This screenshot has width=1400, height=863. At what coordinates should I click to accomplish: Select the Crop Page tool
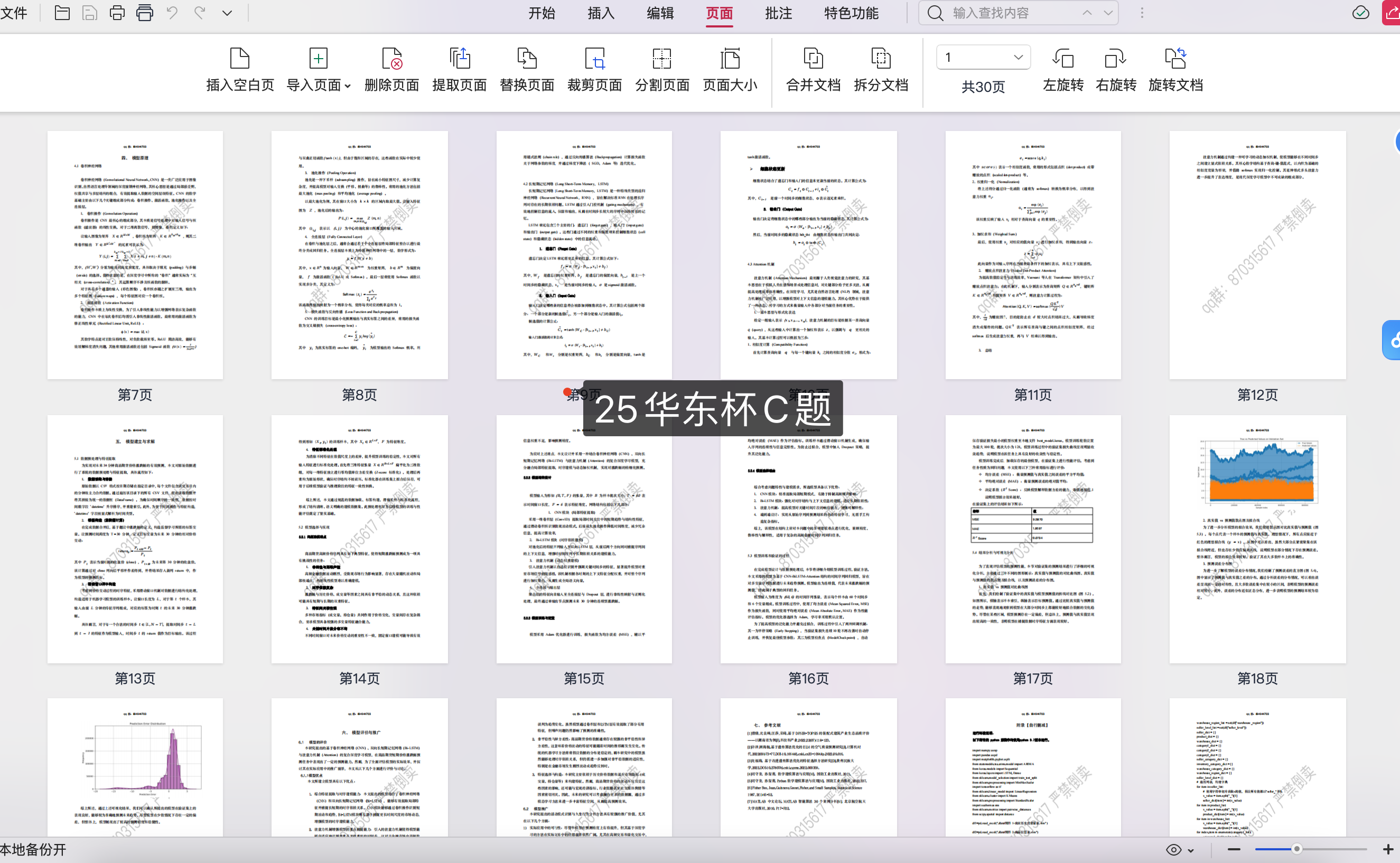tap(594, 59)
